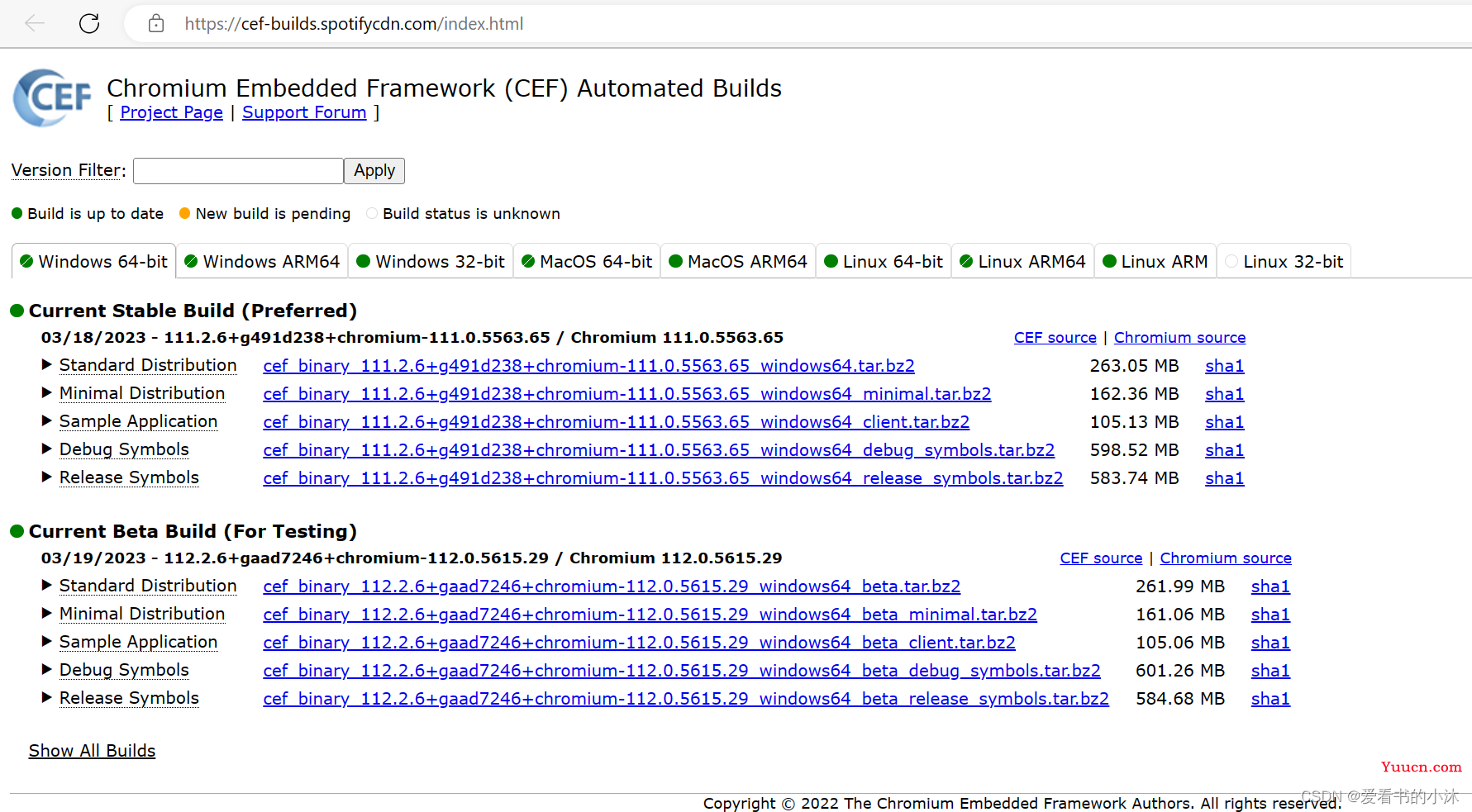The width and height of the screenshot is (1472, 812).
Task: Switch to Windows 32-bit tab
Action: coord(431,261)
